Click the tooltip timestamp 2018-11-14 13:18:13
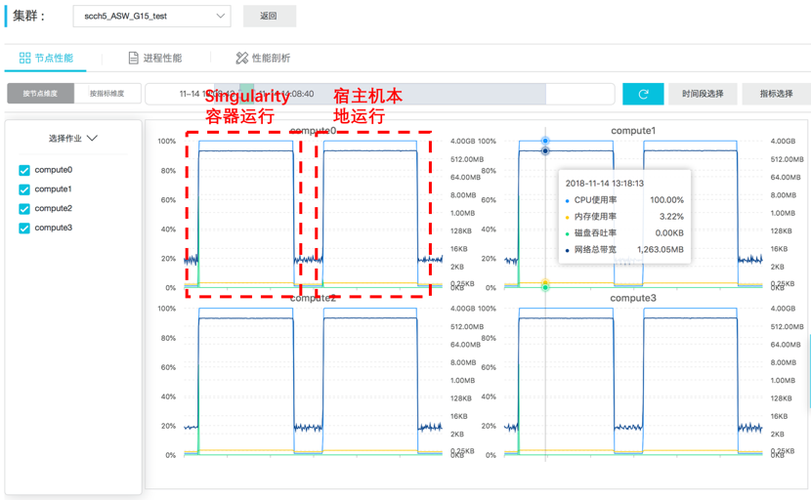 tap(605, 184)
